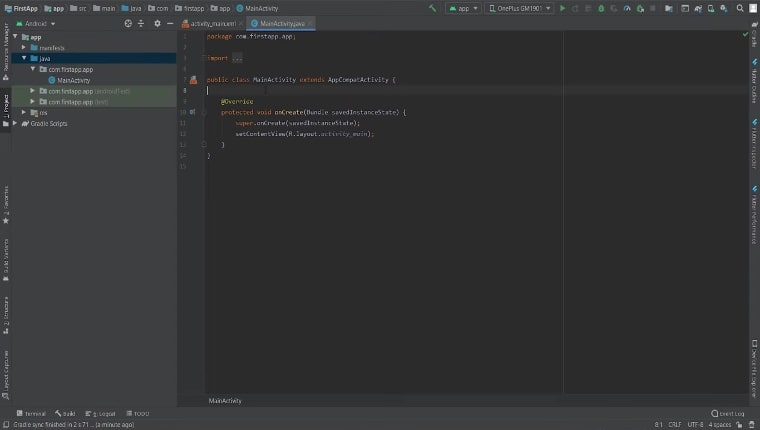
Task: Expand the manifests folder
Action: (24, 48)
